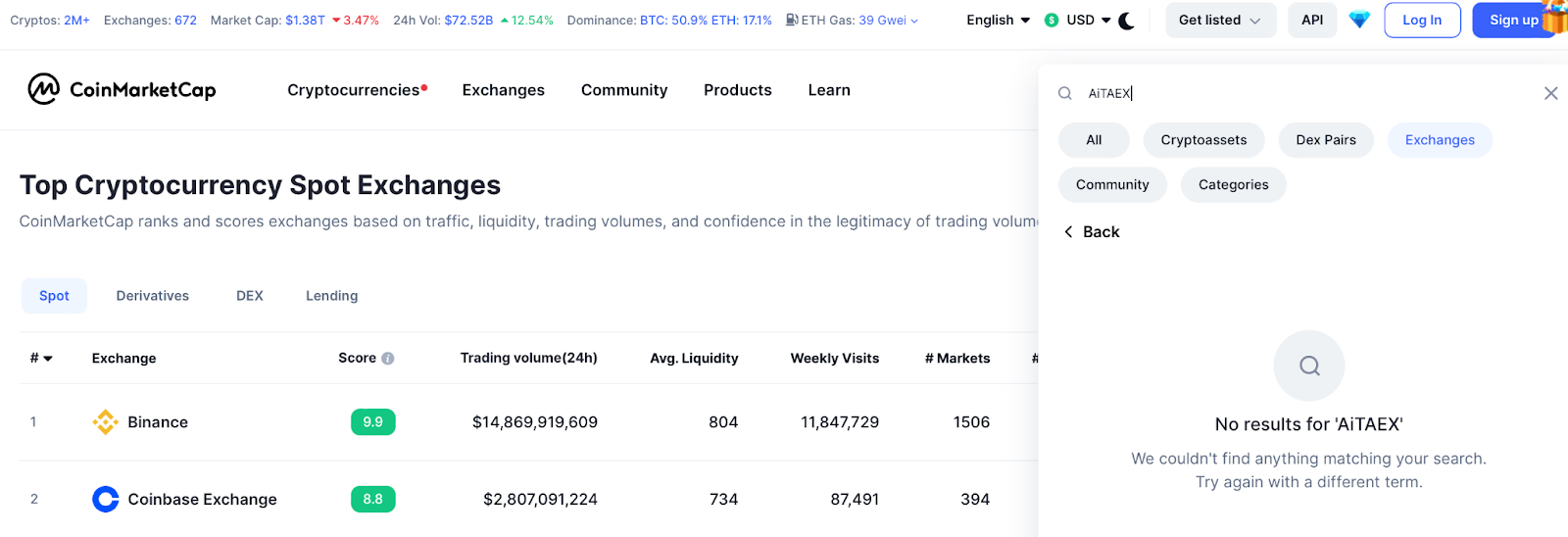Image resolution: width=1568 pixels, height=537 pixels.
Task: Select the All search filter
Action: click(1094, 140)
